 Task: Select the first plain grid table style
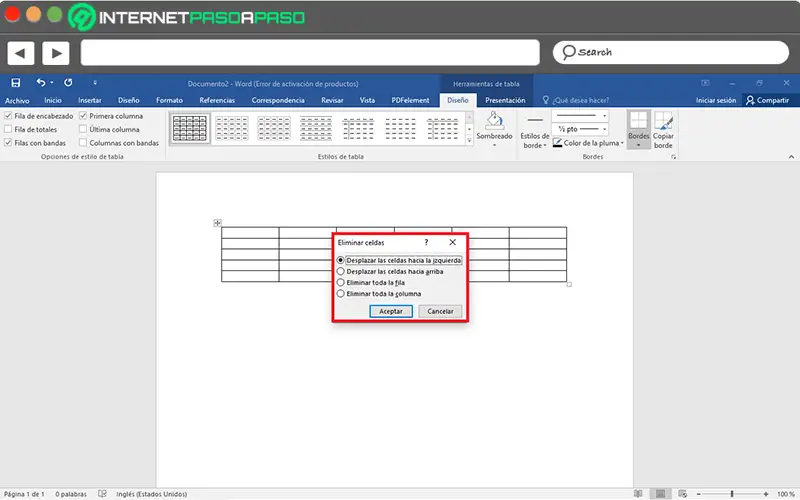point(190,128)
